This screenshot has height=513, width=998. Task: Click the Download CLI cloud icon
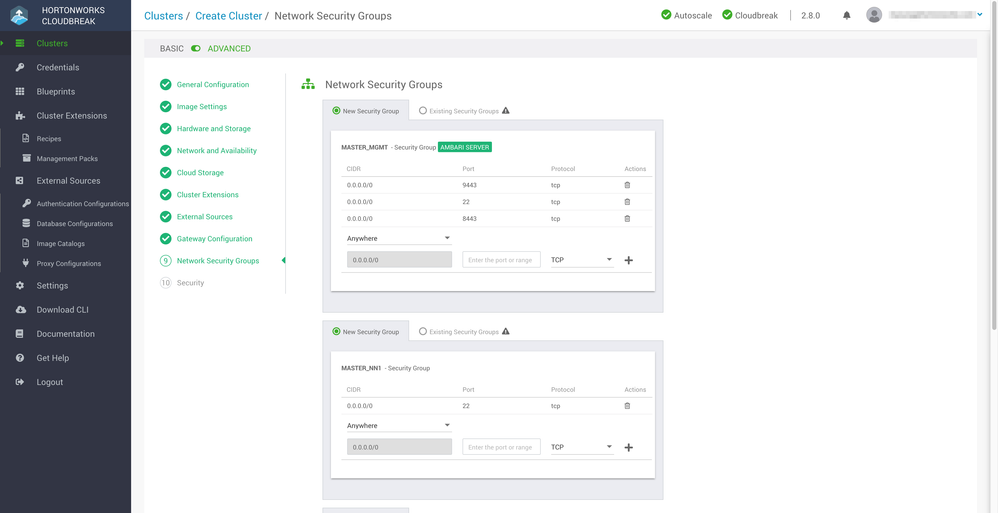click(20, 310)
